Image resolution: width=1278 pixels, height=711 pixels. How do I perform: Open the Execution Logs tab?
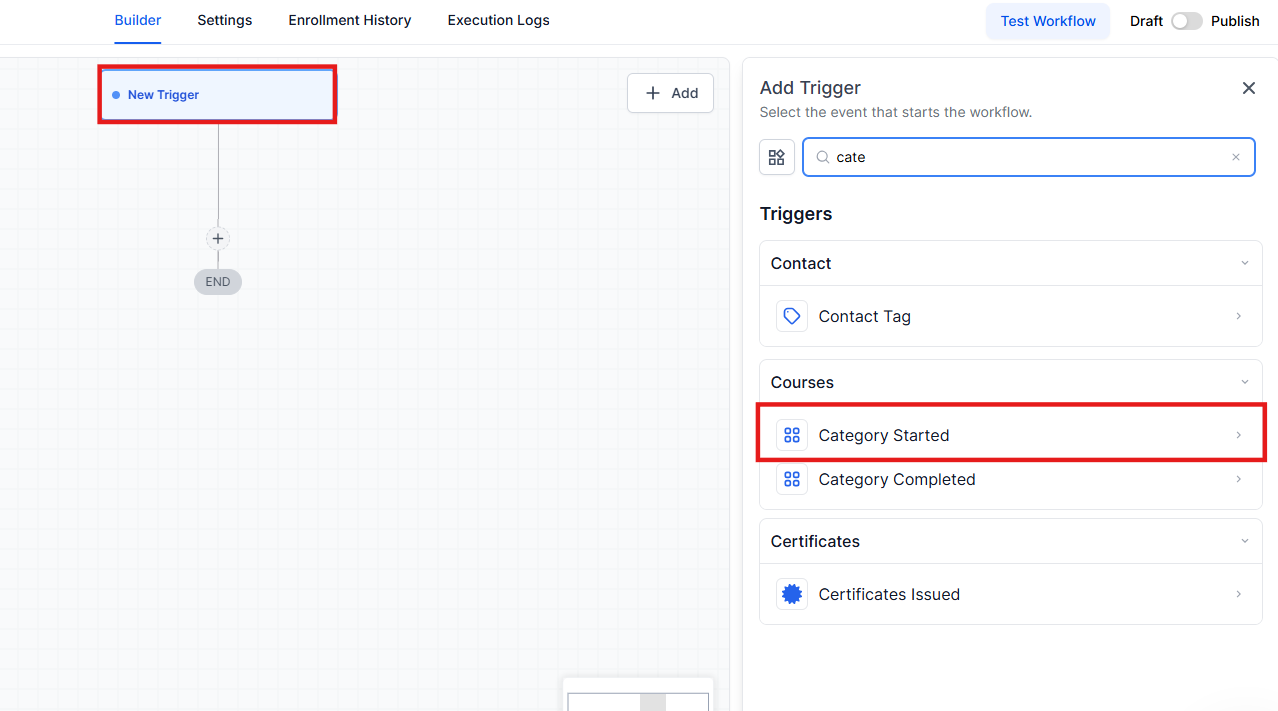[498, 20]
